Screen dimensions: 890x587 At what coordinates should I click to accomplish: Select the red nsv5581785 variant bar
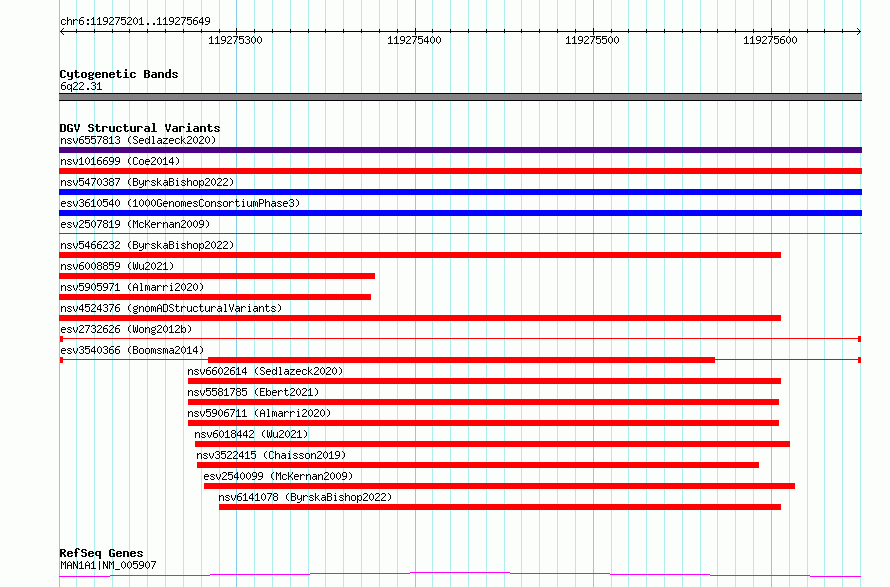[x=483, y=402]
